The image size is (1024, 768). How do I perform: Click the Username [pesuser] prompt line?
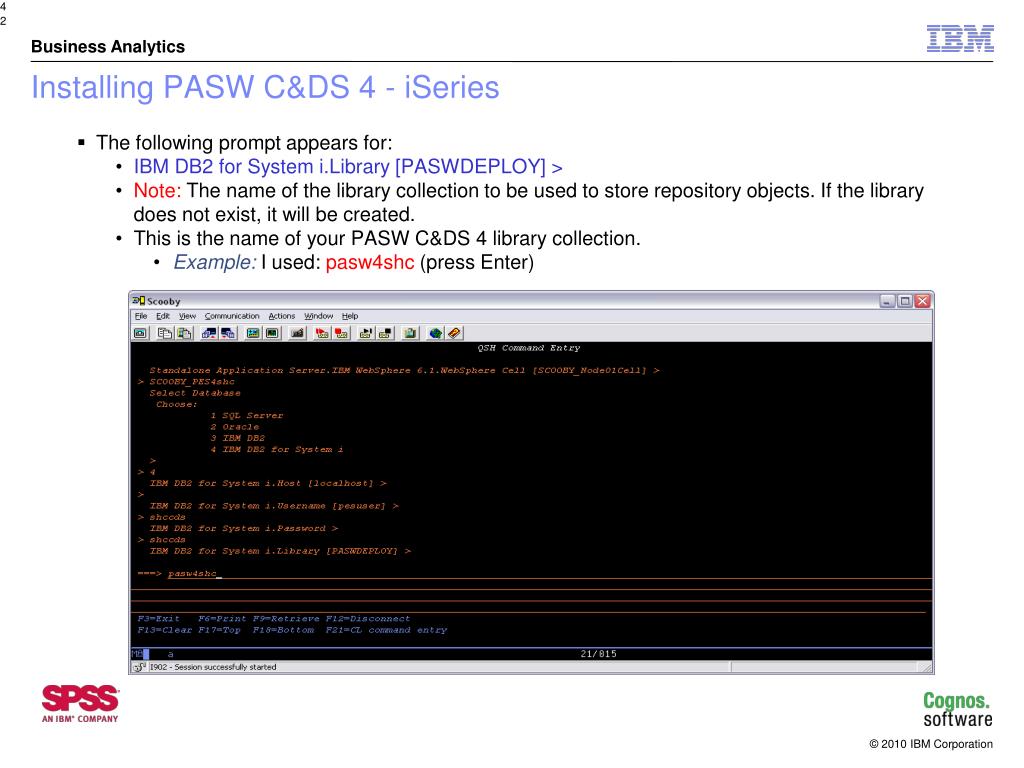click(274, 506)
